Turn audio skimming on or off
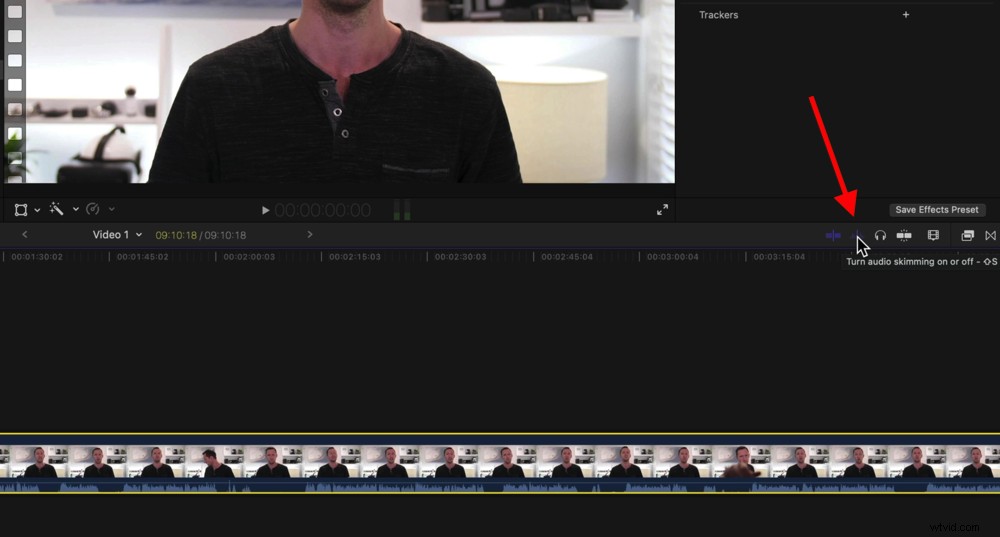Screen dimensions: 1000x537 [857, 235]
